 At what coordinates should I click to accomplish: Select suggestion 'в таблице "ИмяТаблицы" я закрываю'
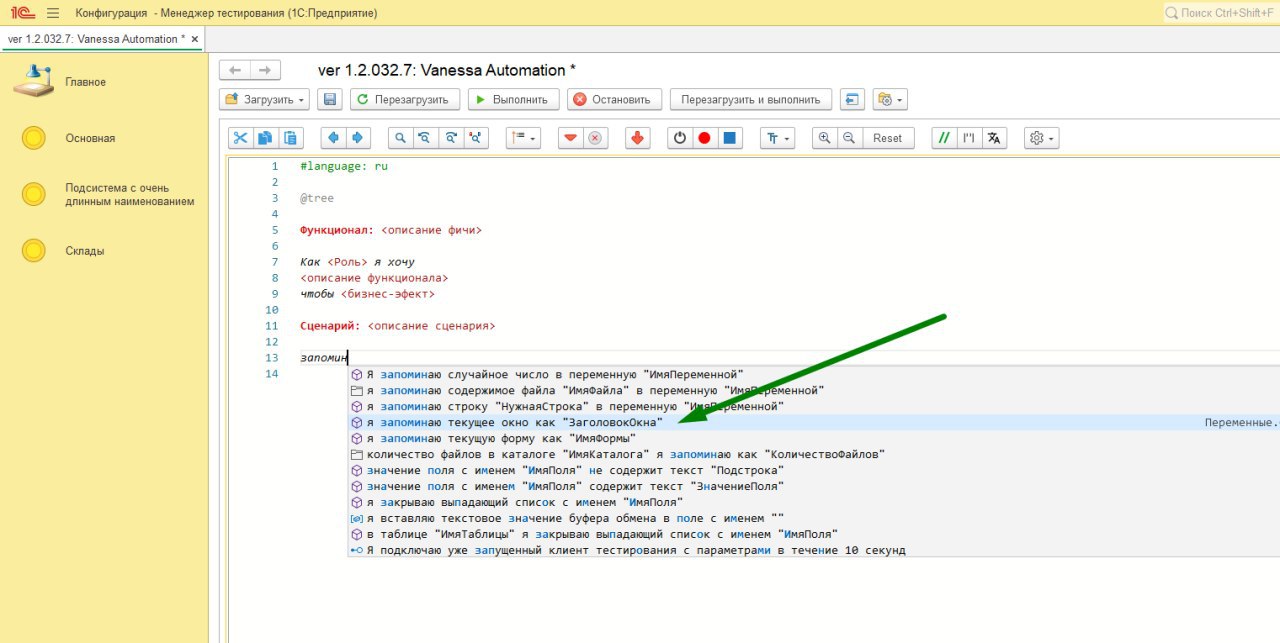[814, 534]
